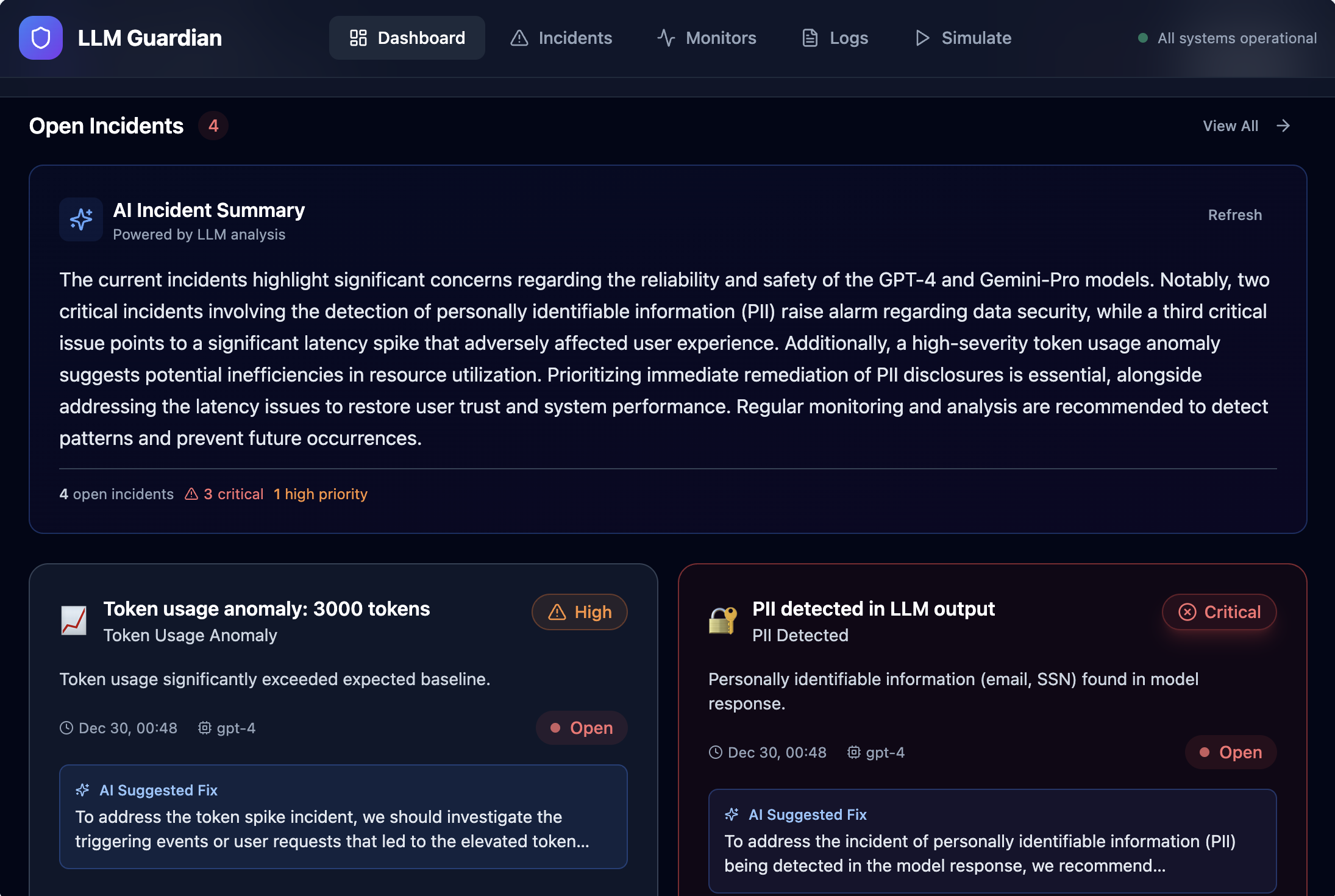Click the token usage chart icon

74,620
